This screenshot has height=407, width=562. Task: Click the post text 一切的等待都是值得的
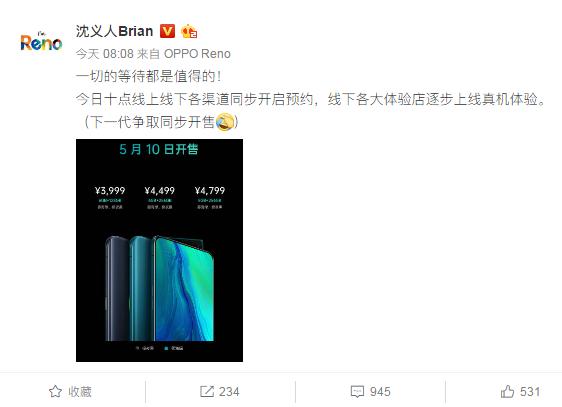pyautogui.click(x=148, y=76)
